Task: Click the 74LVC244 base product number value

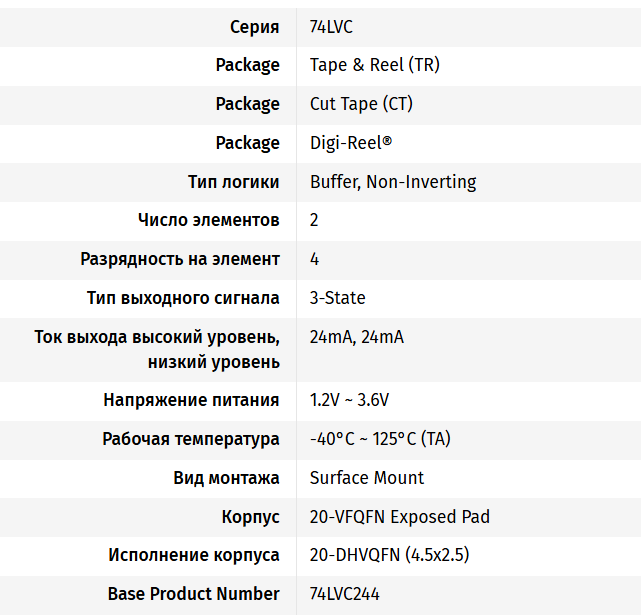Action: [345, 594]
